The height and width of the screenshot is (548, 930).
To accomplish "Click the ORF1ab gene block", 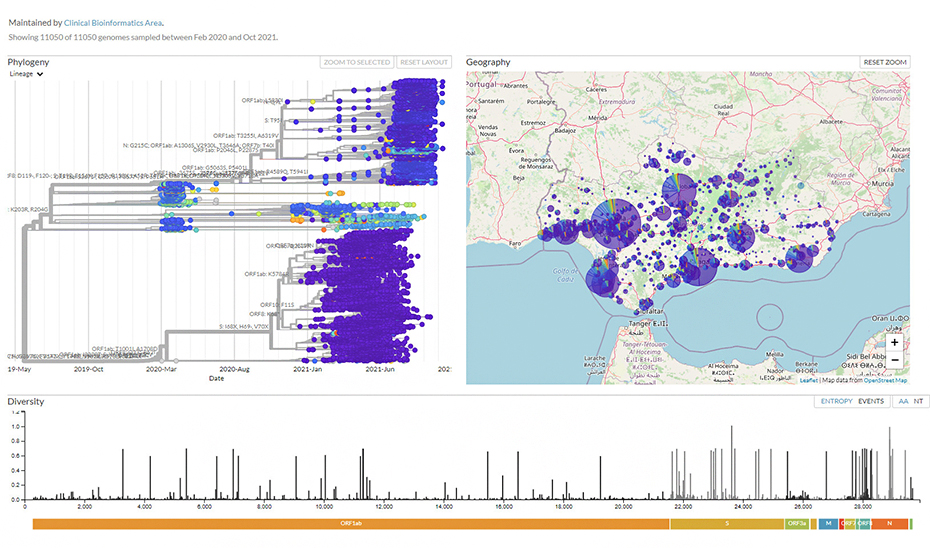I will tap(350, 523).
